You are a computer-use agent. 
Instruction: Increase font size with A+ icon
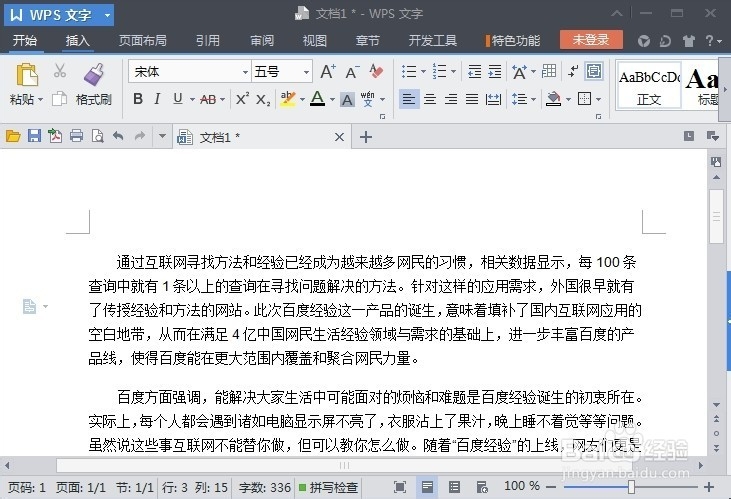click(328, 71)
